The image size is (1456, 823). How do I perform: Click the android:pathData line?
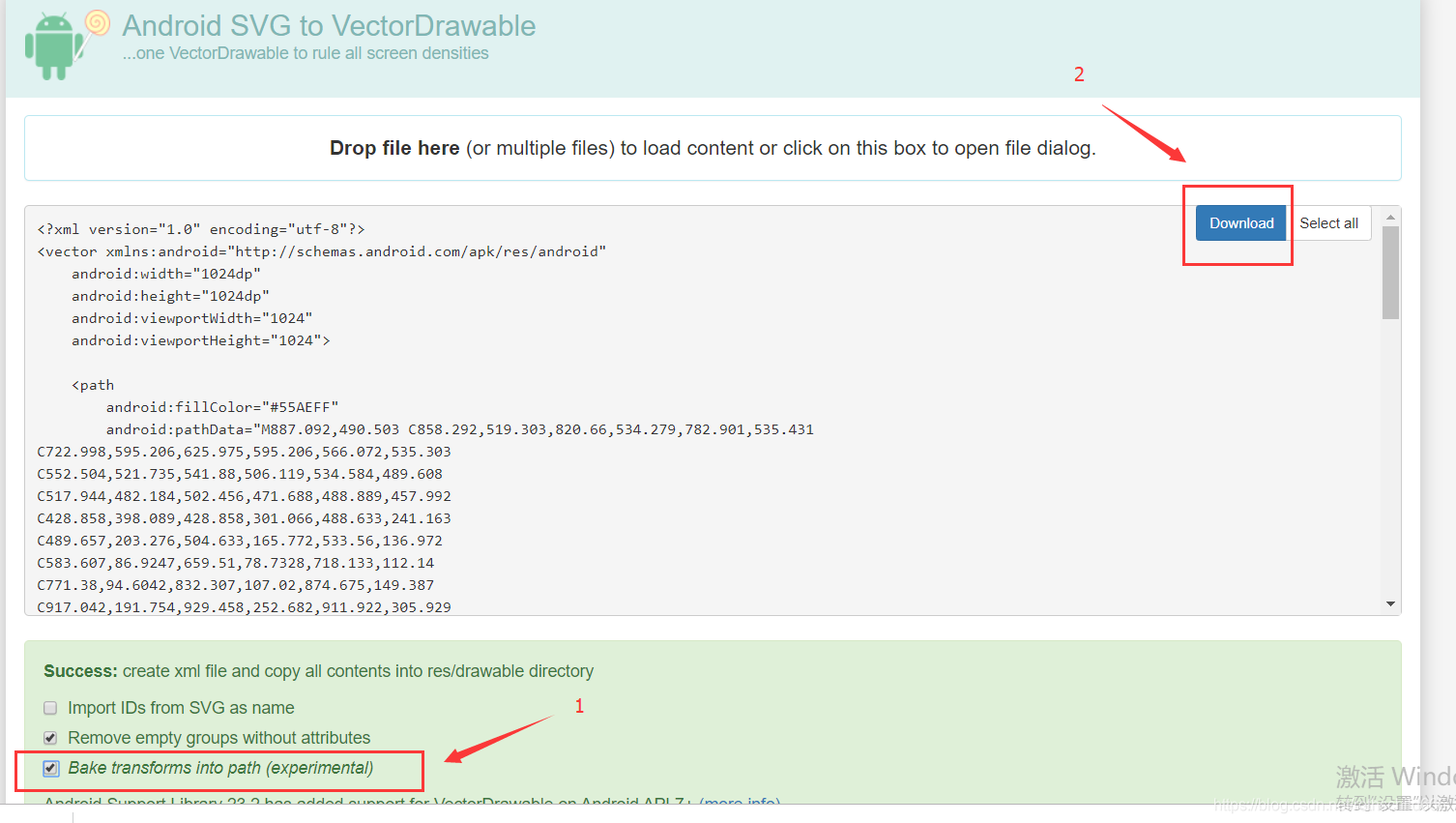pos(460,429)
